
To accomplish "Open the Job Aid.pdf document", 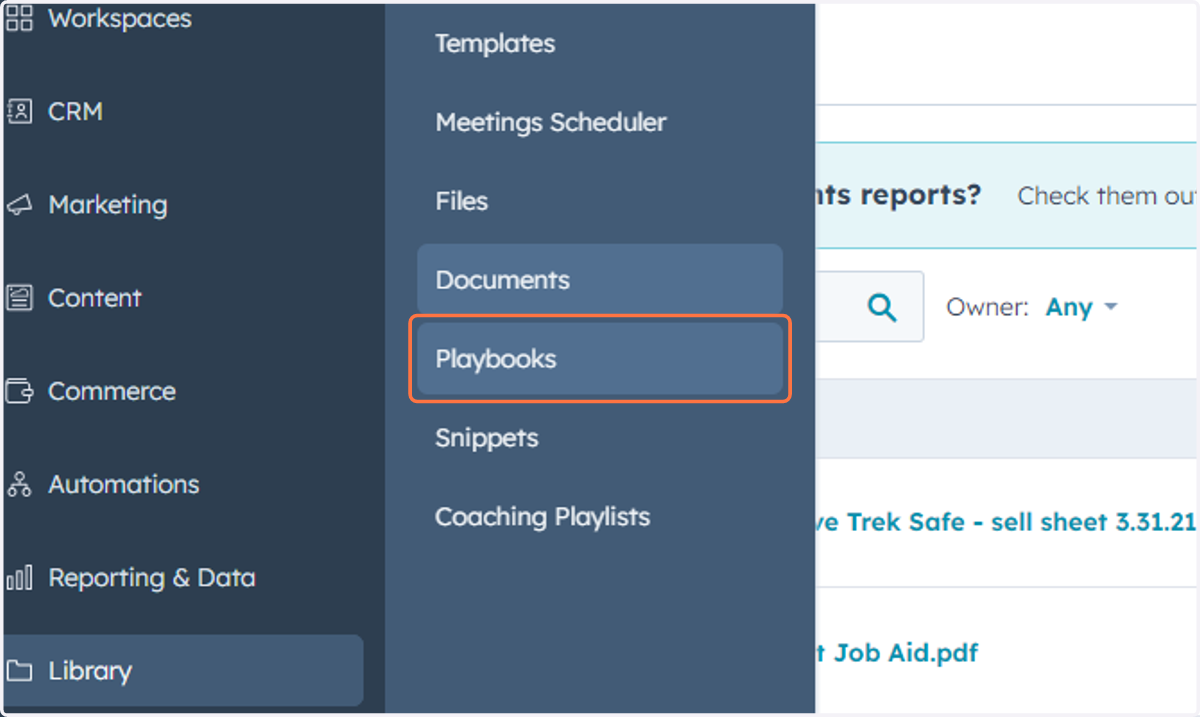I will tap(897, 653).
